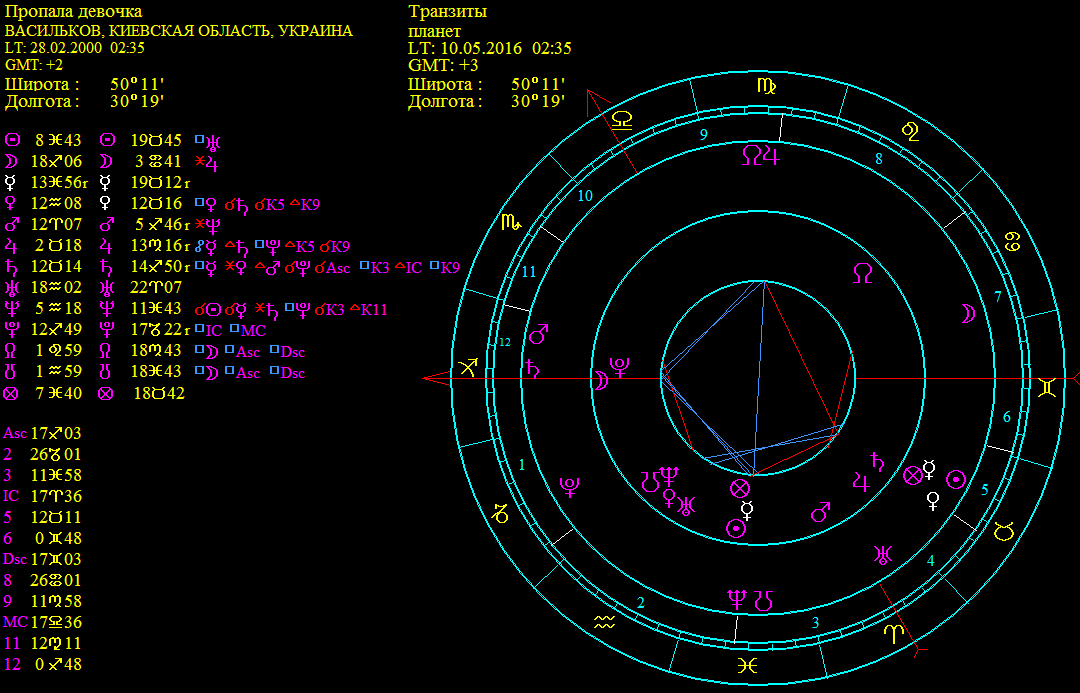
Task: Select the Aries symbol on the outer ring
Action: point(893,632)
